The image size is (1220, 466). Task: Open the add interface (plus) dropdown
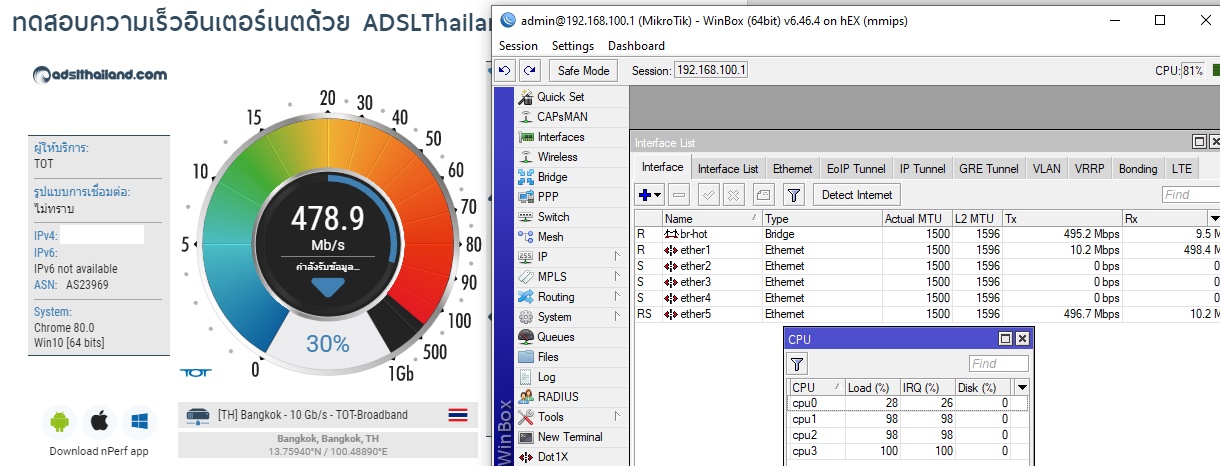[650, 195]
